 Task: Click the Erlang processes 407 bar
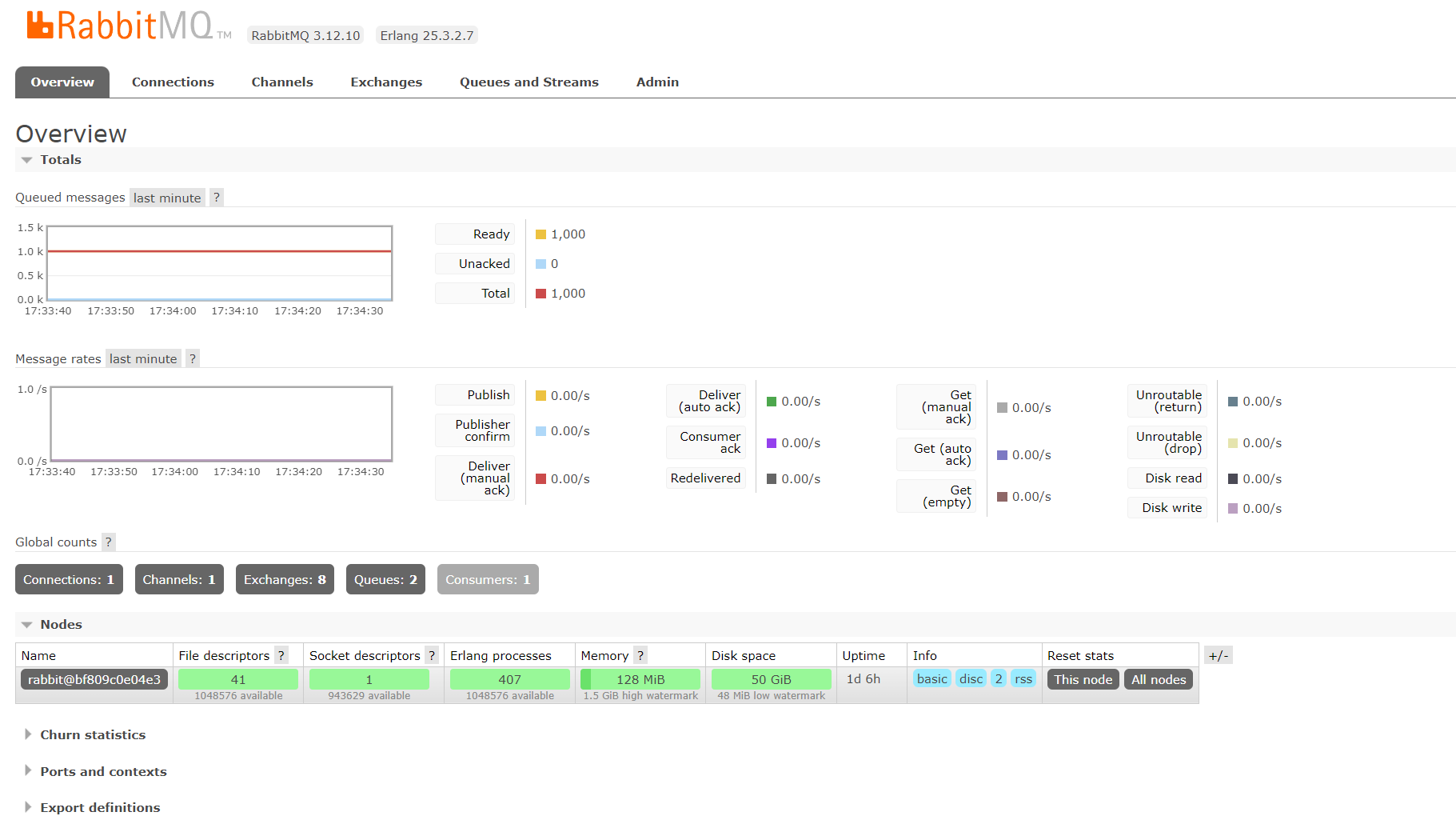509,679
